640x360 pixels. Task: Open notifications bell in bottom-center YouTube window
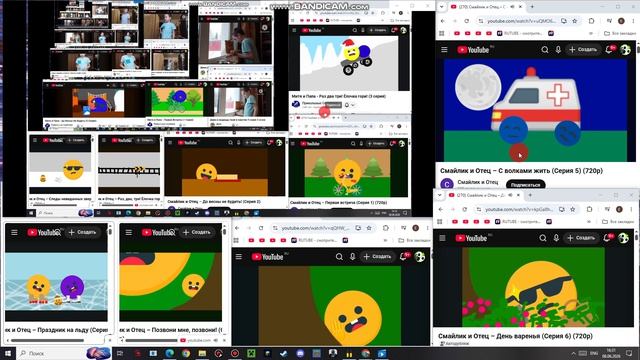click(x=403, y=257)
